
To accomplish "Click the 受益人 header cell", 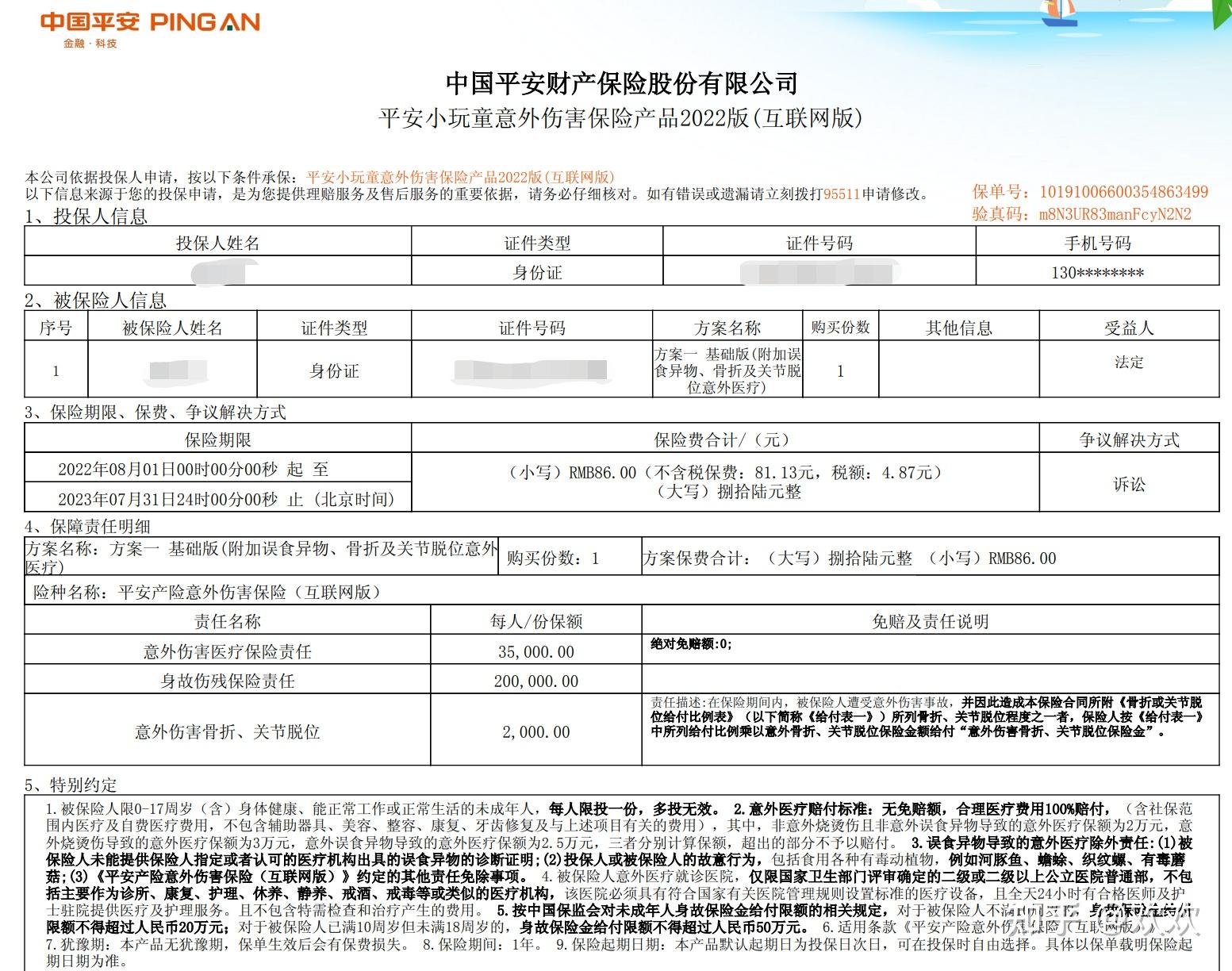I will coord(1129,328).
